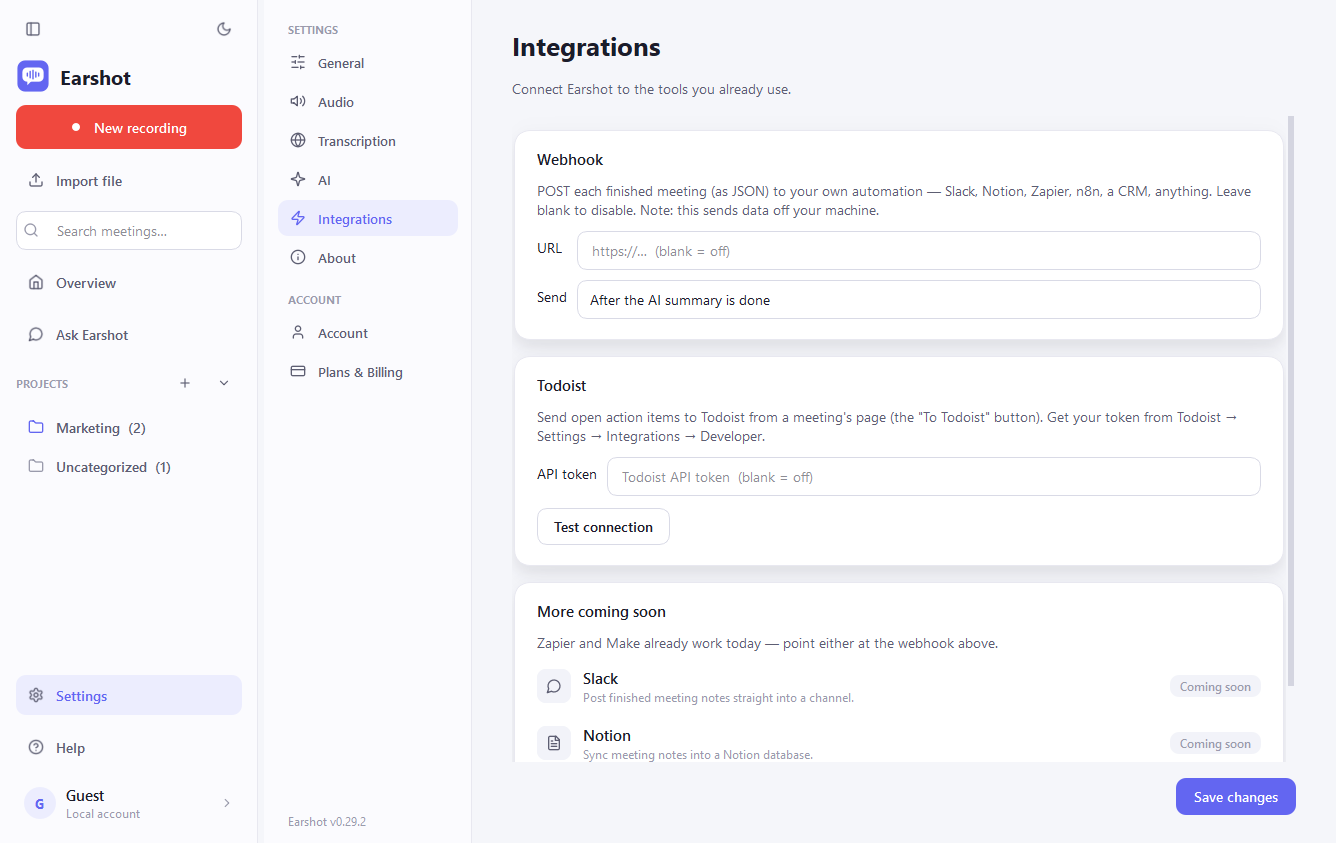Open Audio settings speaker icon
The image size is (1336, 843).
click(x=298, y=101)
